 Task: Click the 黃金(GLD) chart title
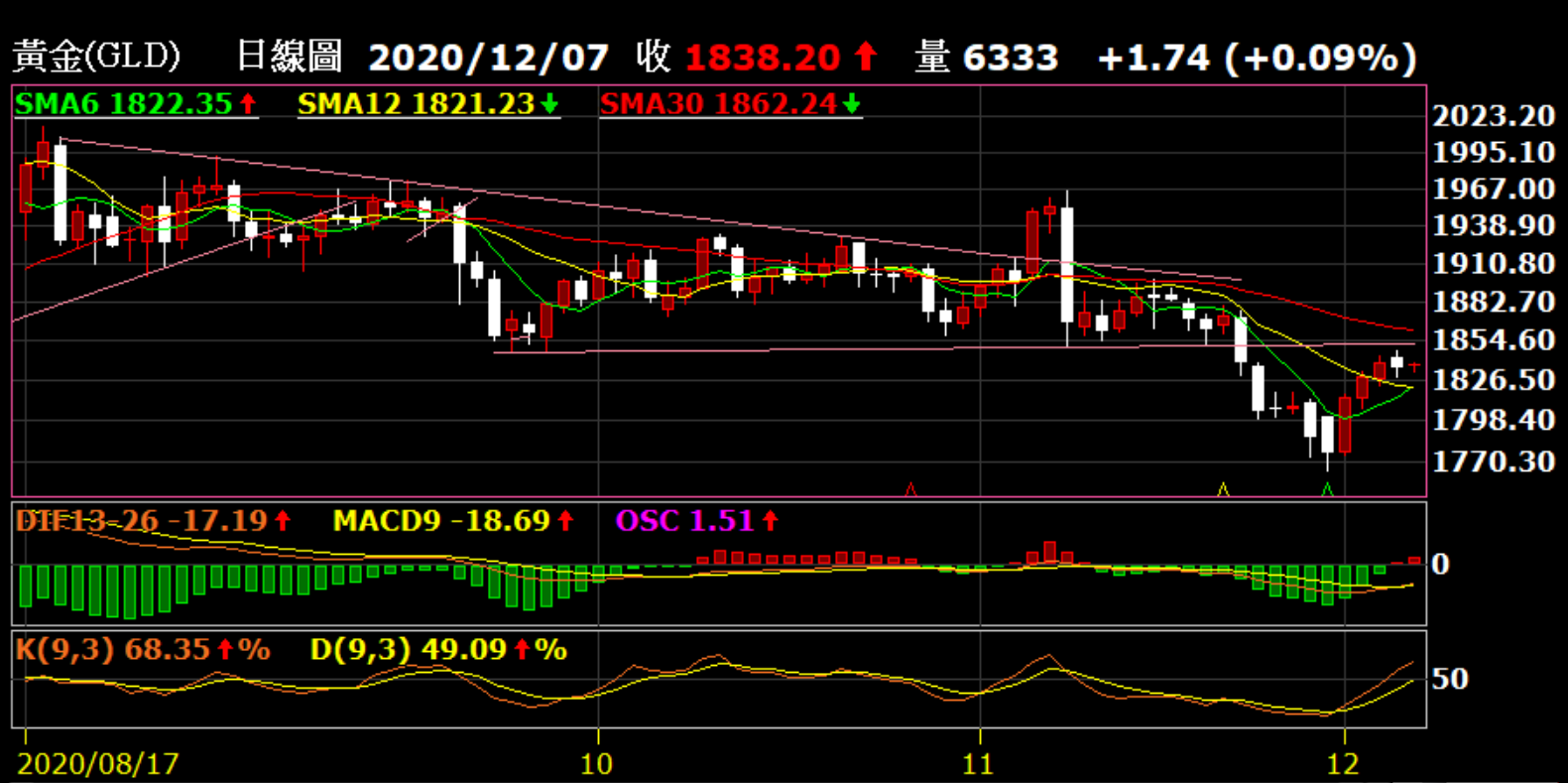(x=96, y=57)
